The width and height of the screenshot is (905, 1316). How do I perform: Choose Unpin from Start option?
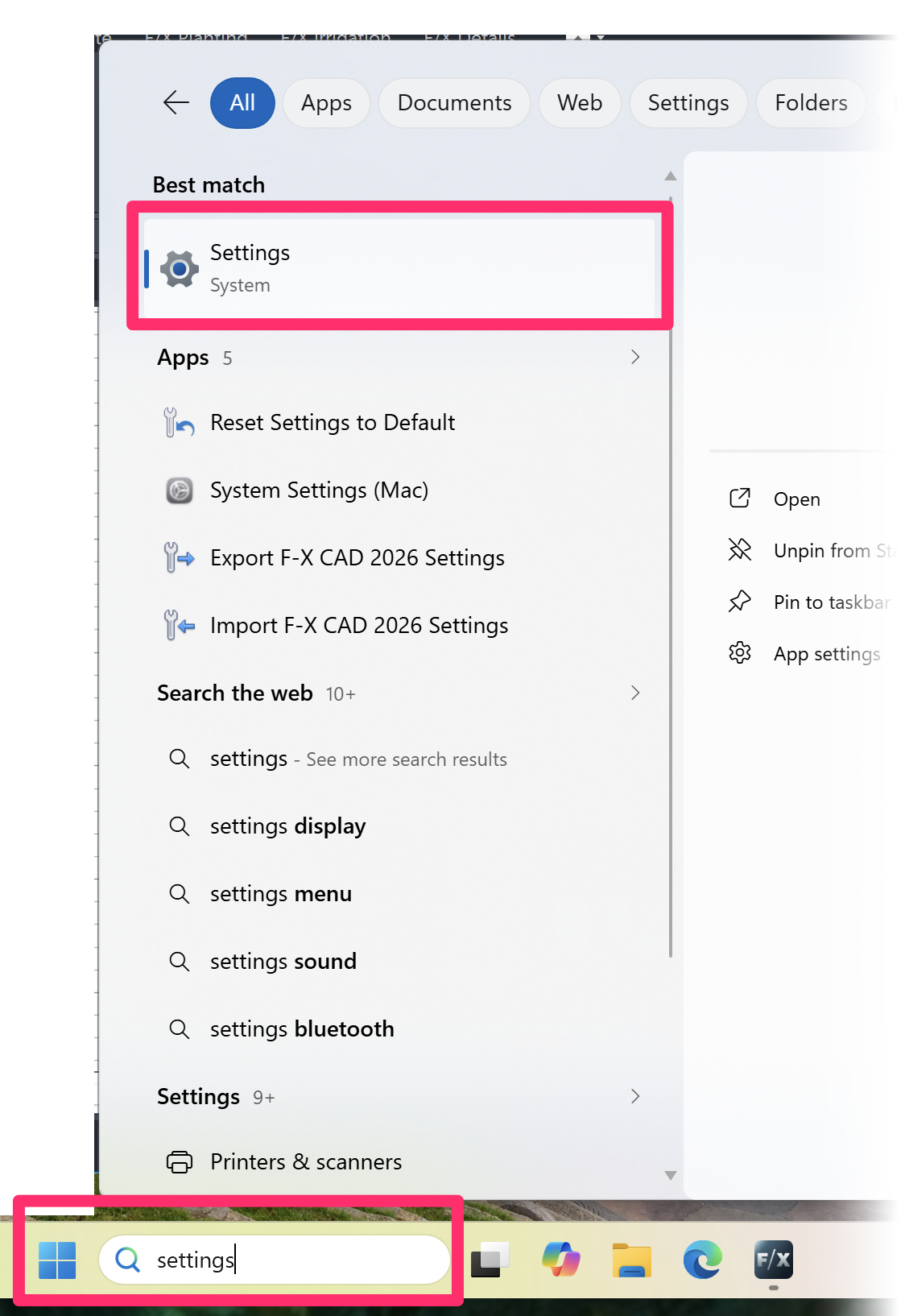pos(811,551)
